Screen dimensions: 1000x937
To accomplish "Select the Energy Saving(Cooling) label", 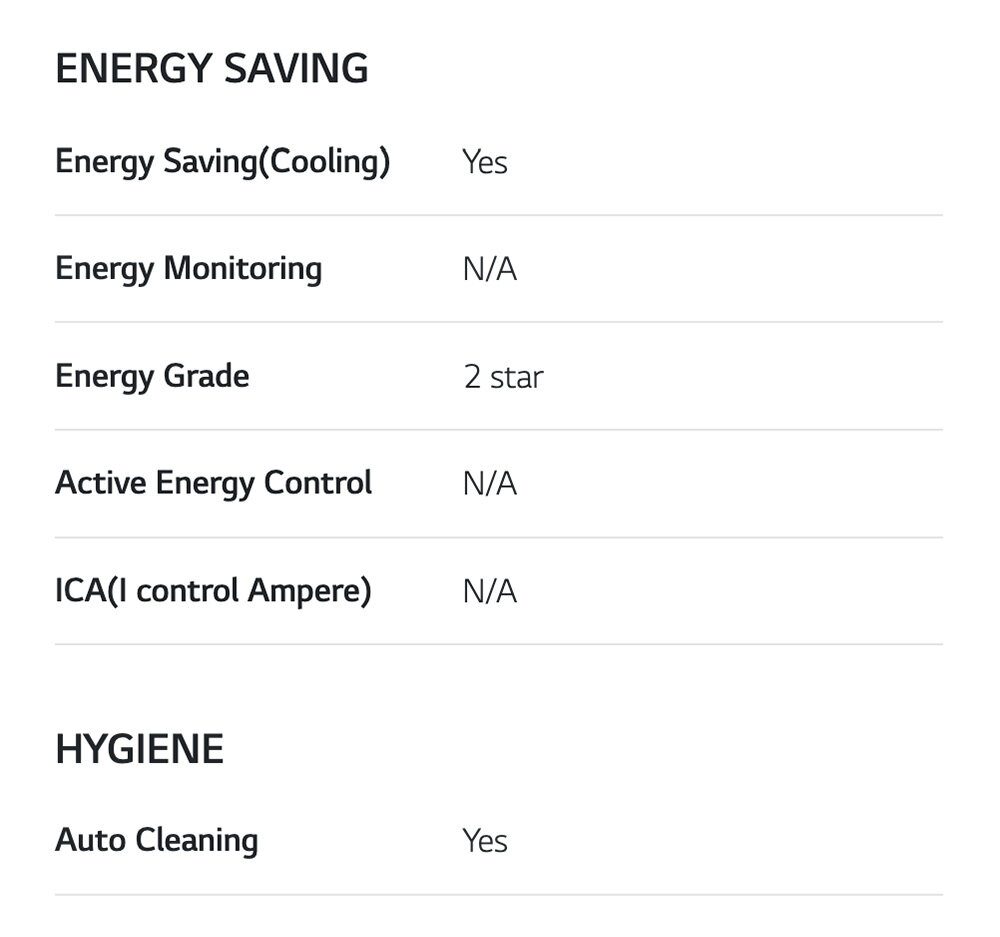I will point(222,161).
